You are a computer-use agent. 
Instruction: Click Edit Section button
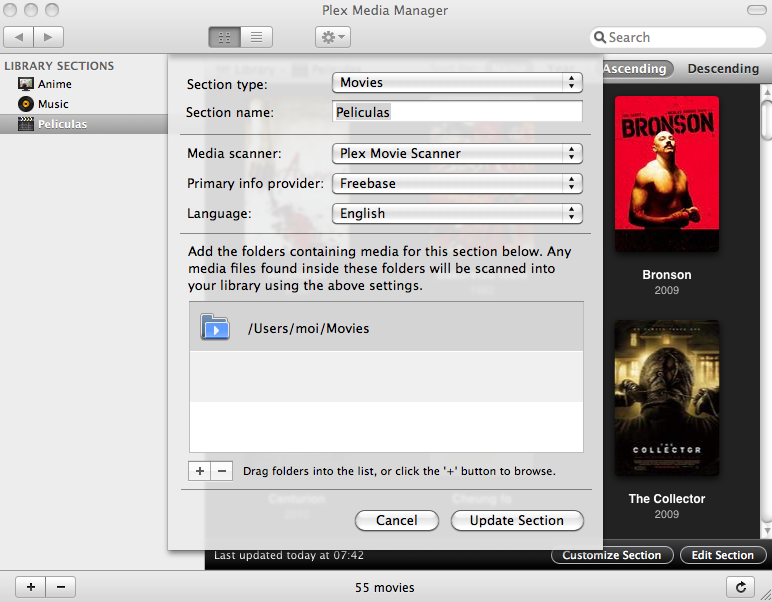click(x=723, y=555)
